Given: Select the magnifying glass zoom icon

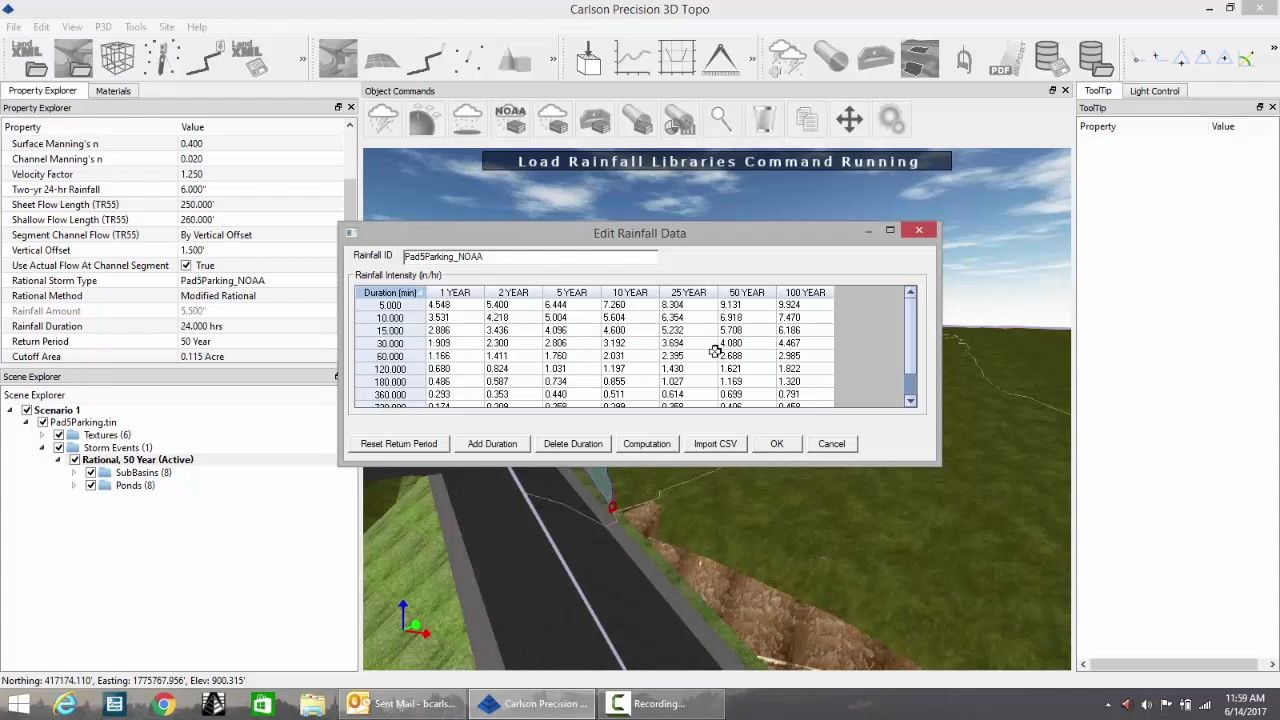Looking at the screenshot, I should 721,120.
